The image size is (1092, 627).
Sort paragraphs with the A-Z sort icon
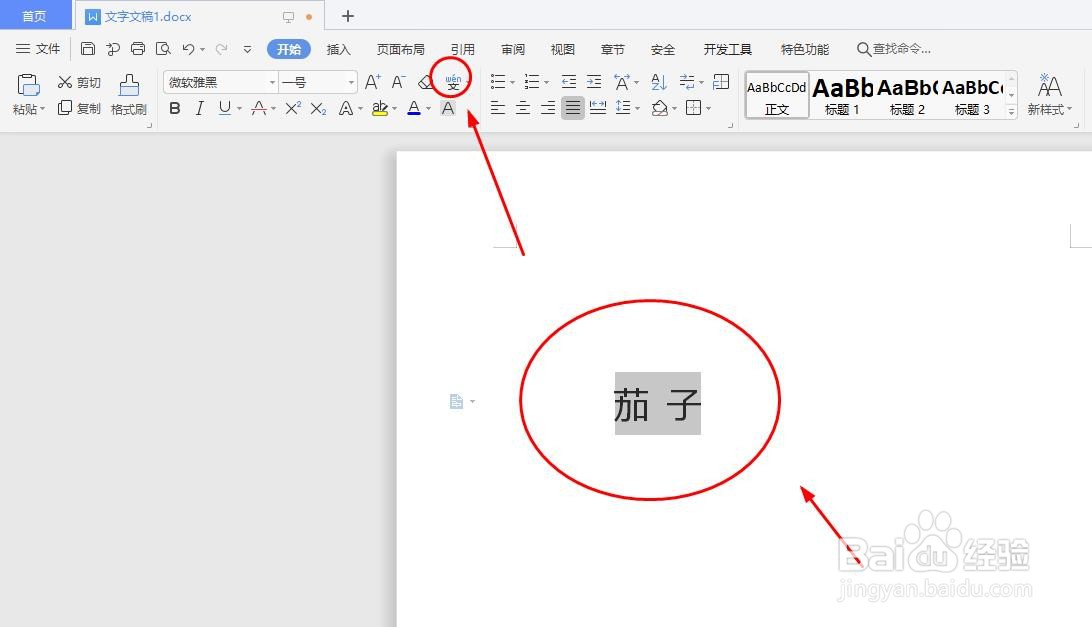click(659, 83)
